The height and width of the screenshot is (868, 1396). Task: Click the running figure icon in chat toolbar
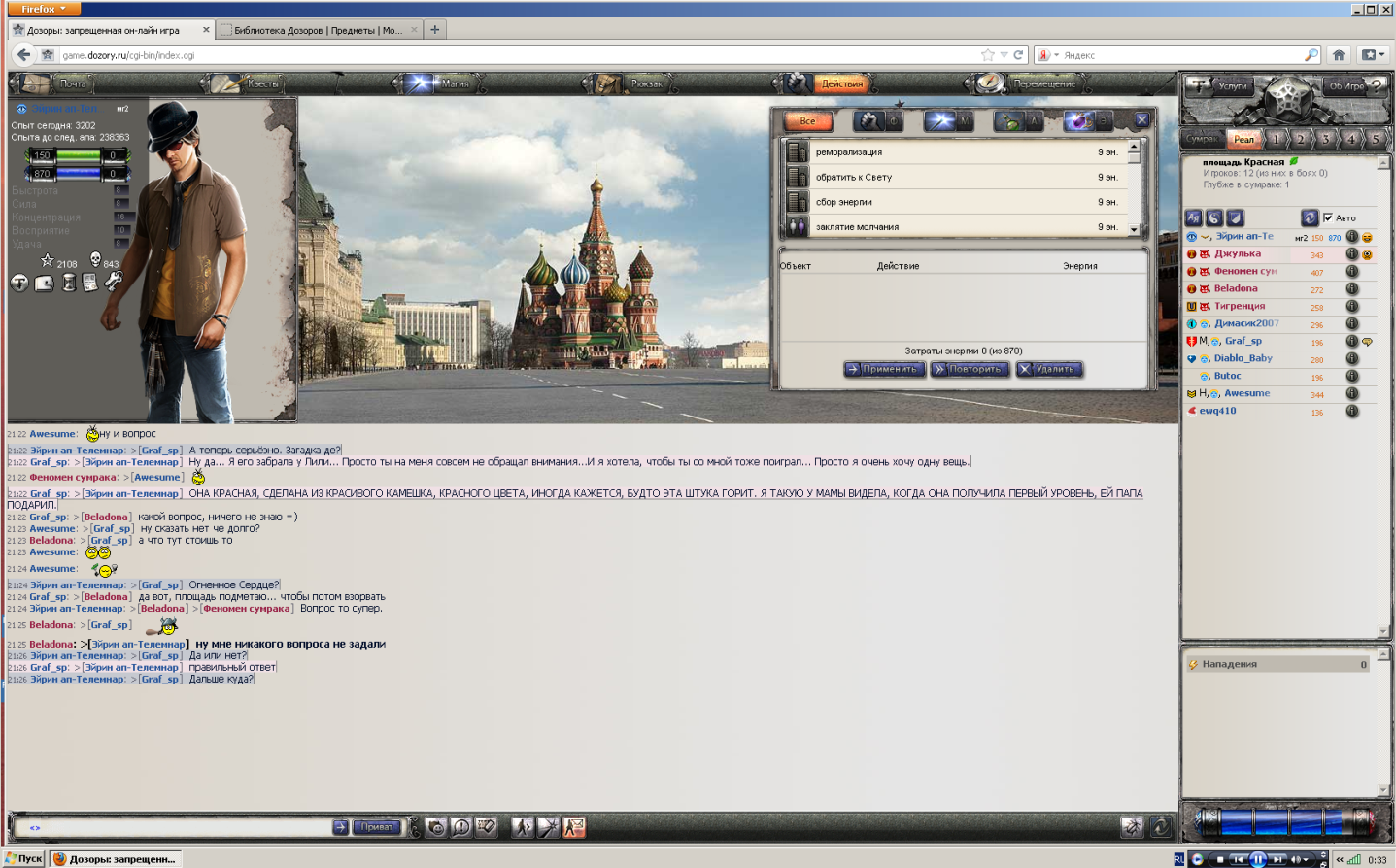click(x=523, y=827)
